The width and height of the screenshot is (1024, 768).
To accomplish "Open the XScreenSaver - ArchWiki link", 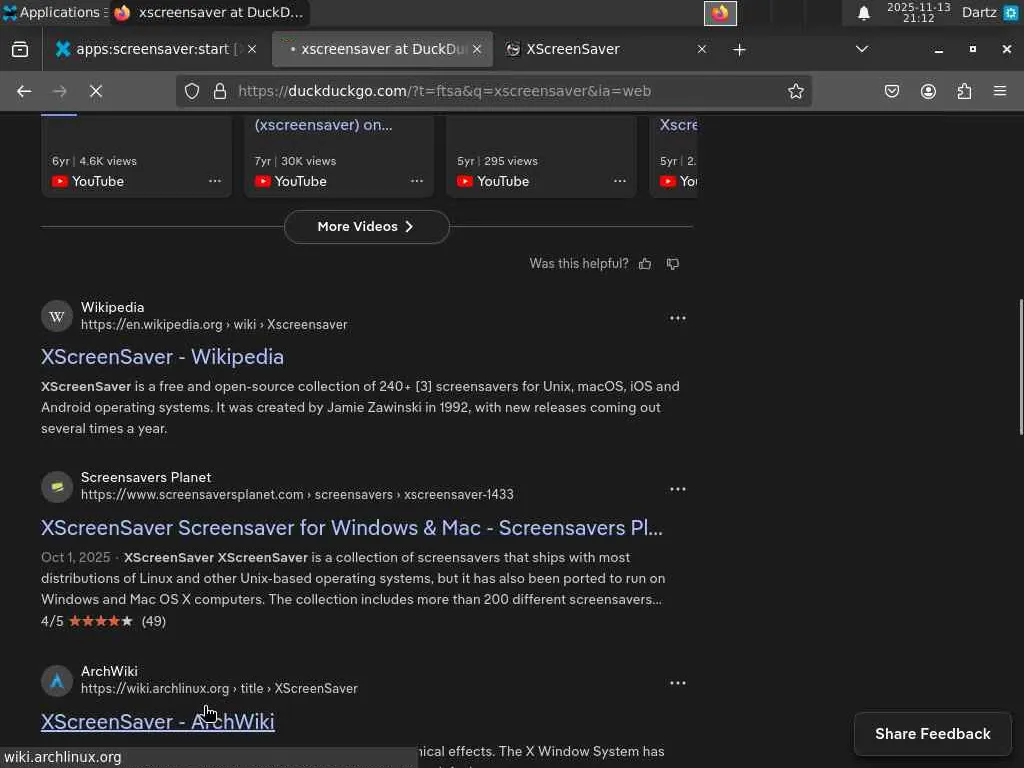I will 158,722.
